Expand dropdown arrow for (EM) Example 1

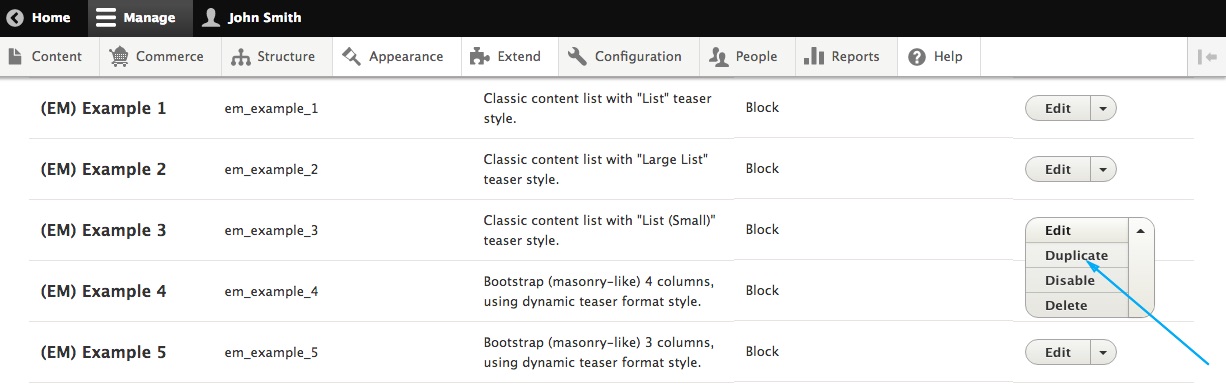[1103, 108]
